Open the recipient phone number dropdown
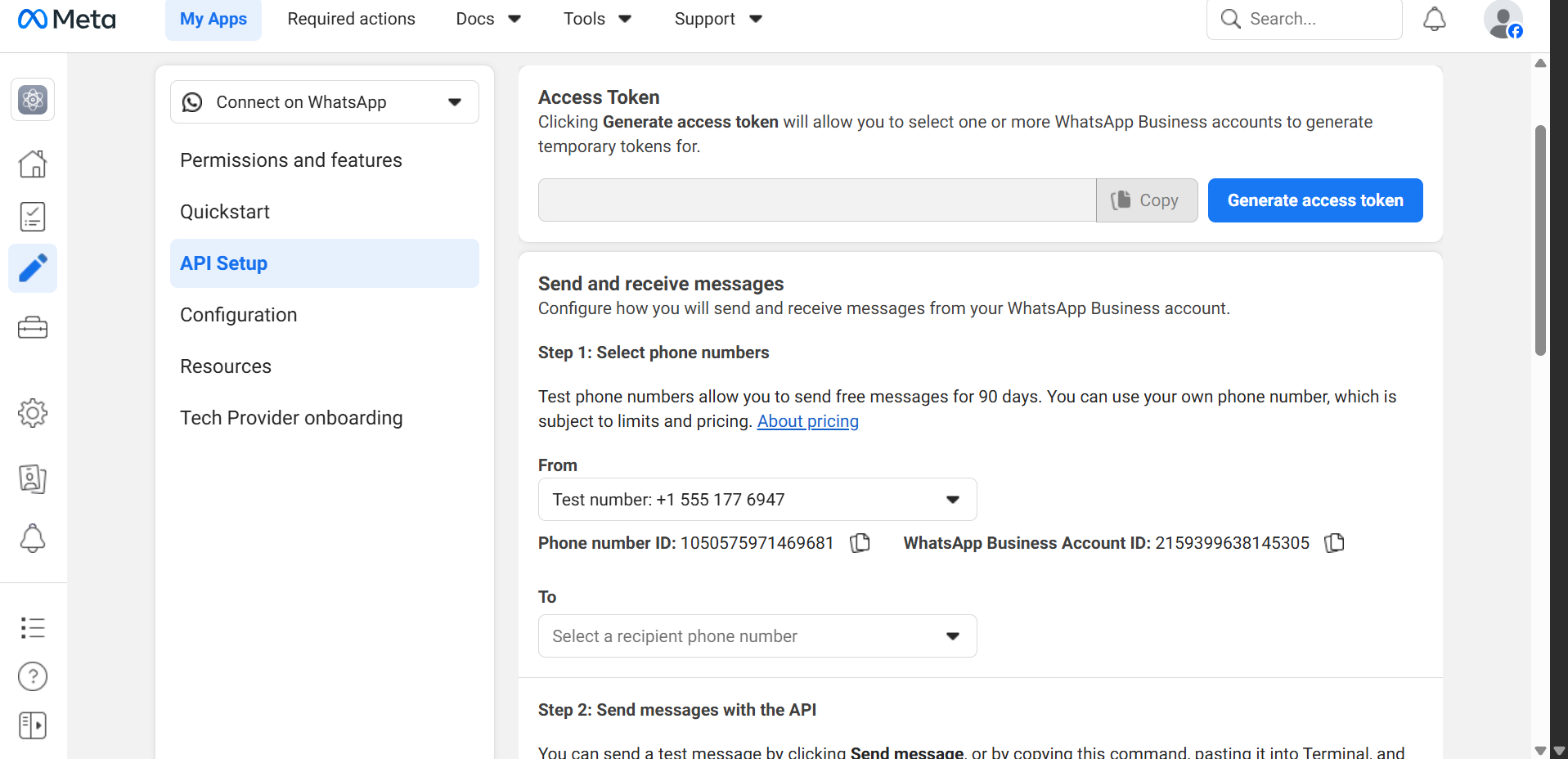The width and height of the screenshot is (1568, 759). (757, 636)
